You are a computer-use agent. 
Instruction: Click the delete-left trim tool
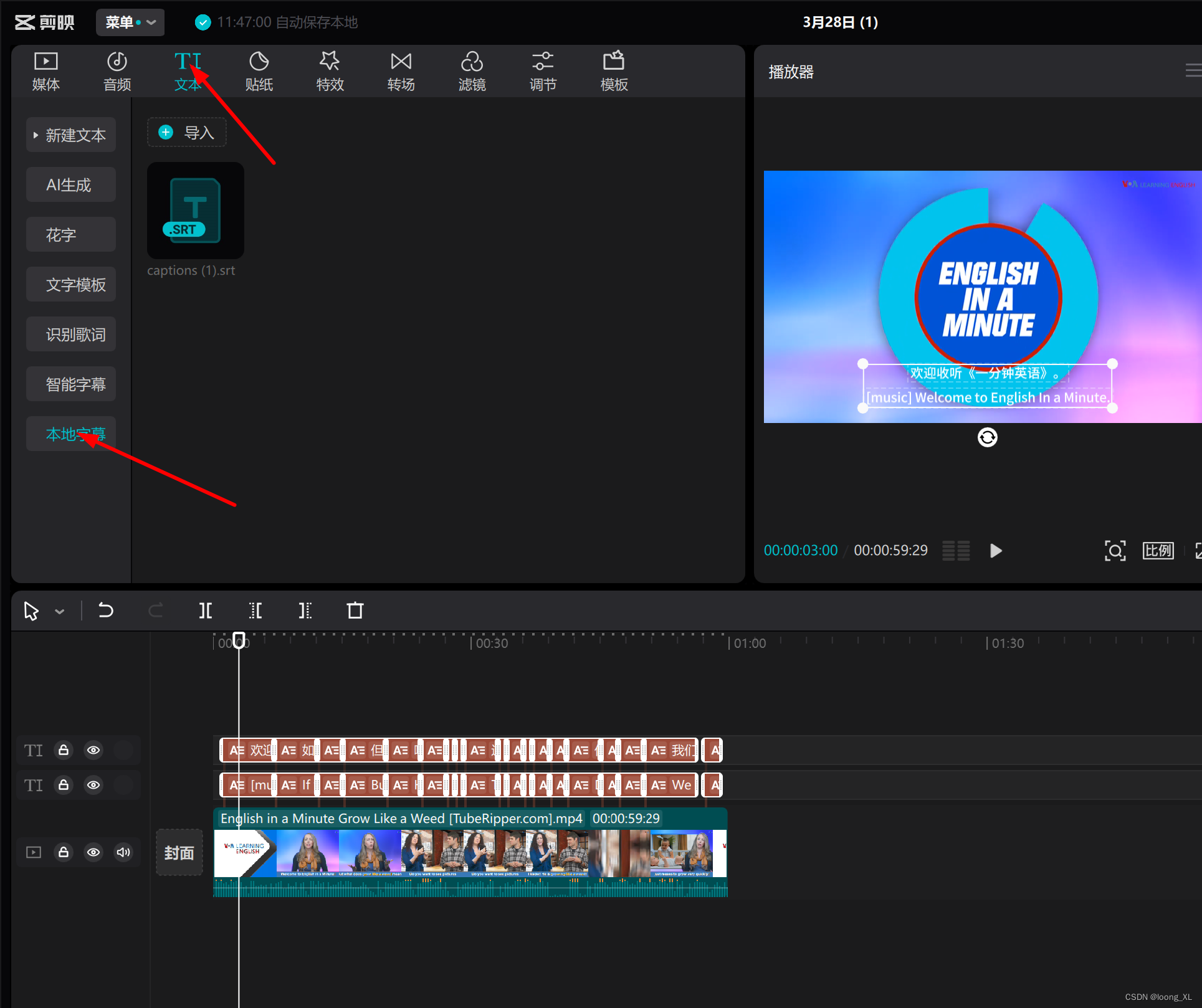point(255,611)
